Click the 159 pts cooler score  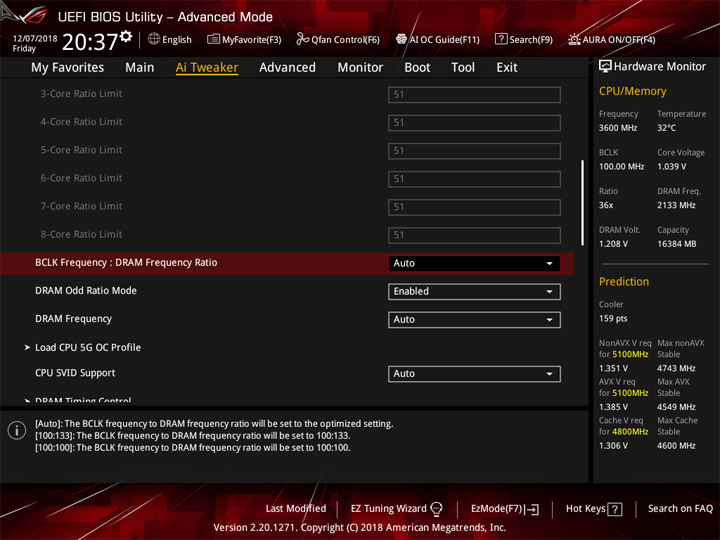point(613,319)
